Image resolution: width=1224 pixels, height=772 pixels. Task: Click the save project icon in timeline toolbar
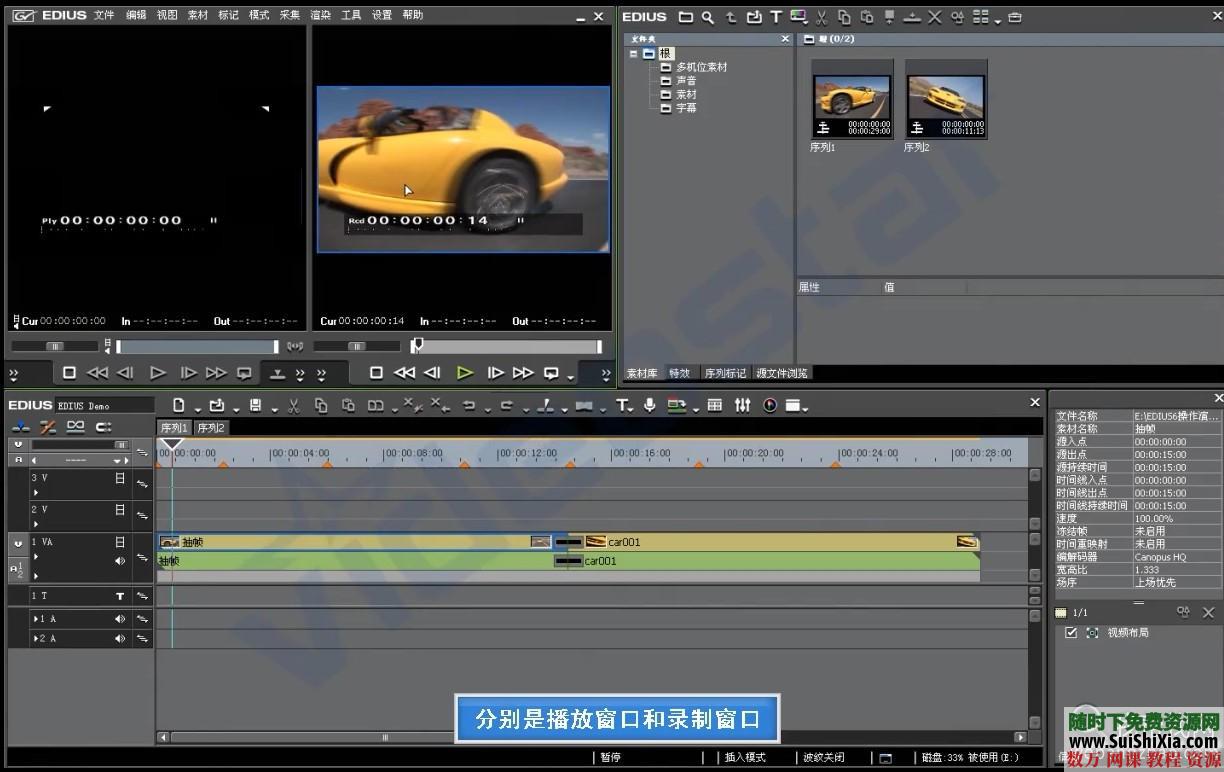pyautogui.click(x=256, y=405)
